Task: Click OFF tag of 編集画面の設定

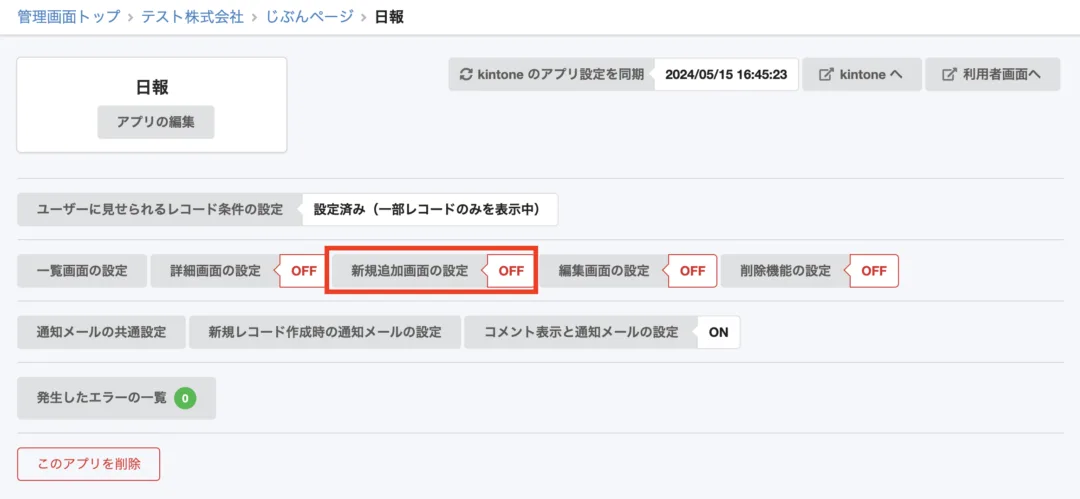Action: tap(692, 271)
